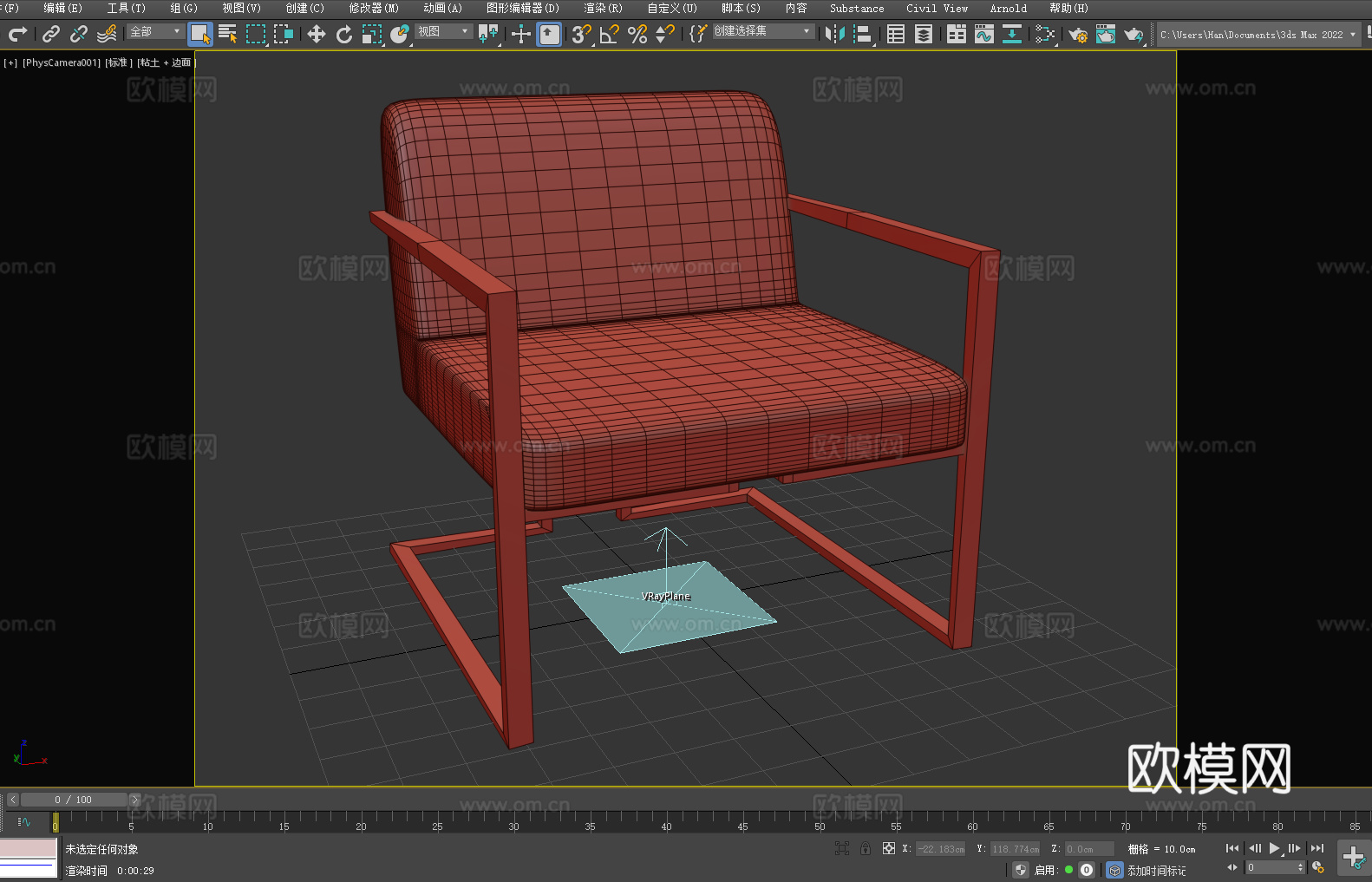Select the Scale tool
The height and width of the screenshot is (882, 1372).
coord(372,34)
